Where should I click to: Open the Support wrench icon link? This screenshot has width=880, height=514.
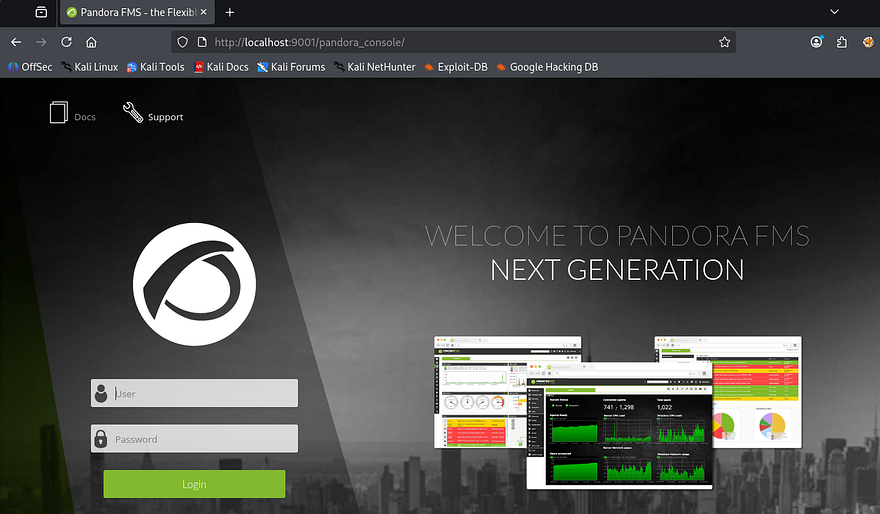(x=133, y=113)
